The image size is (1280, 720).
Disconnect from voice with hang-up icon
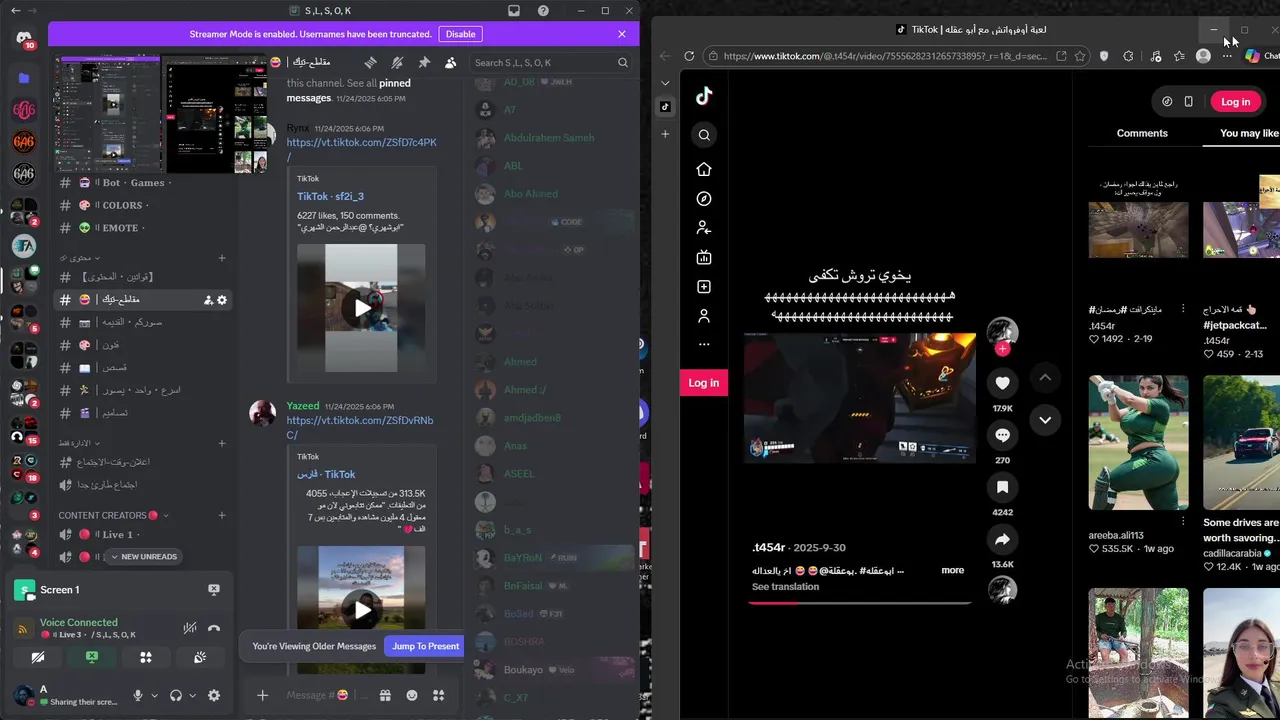213,628
